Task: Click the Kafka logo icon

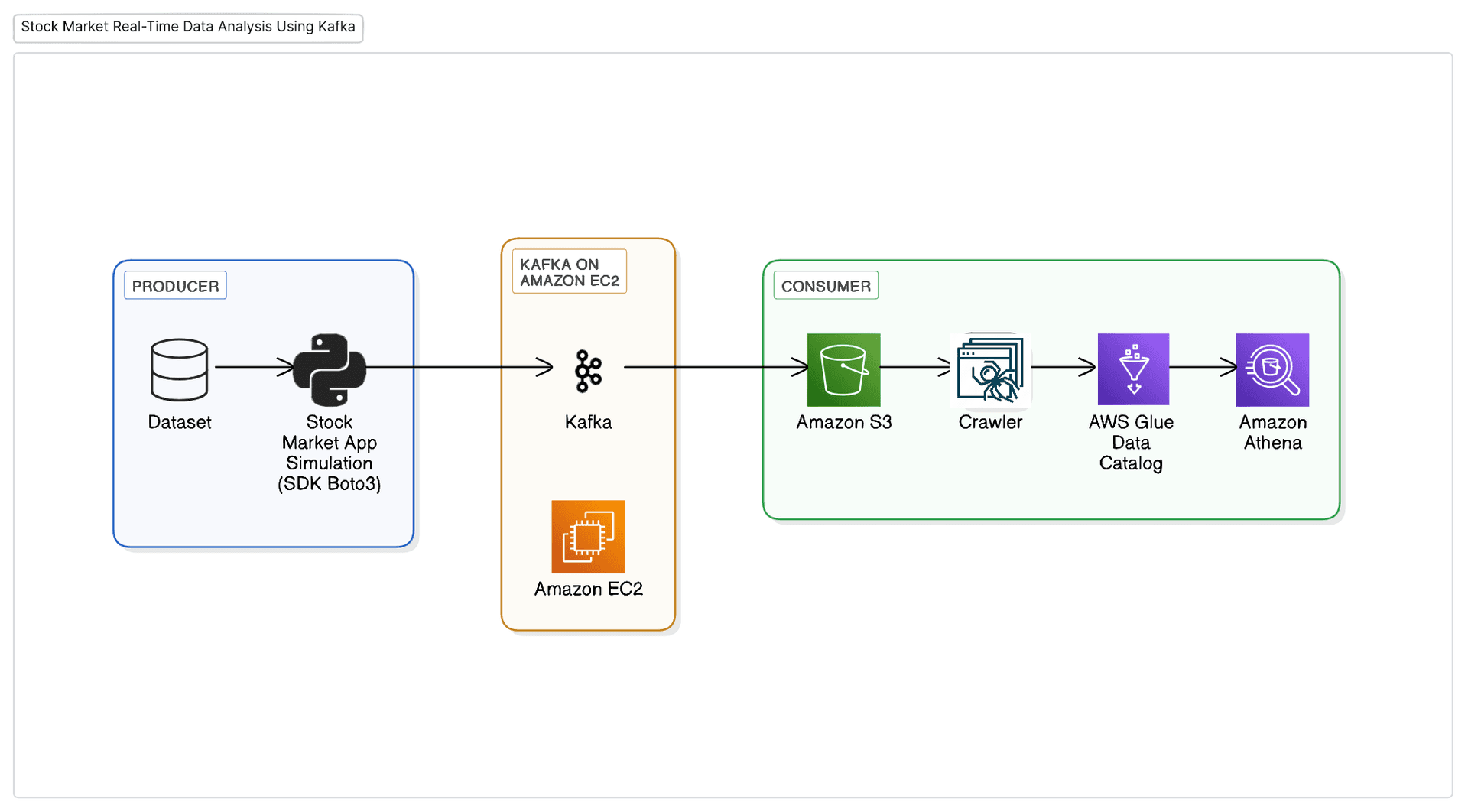Action: tap(588, 372)
